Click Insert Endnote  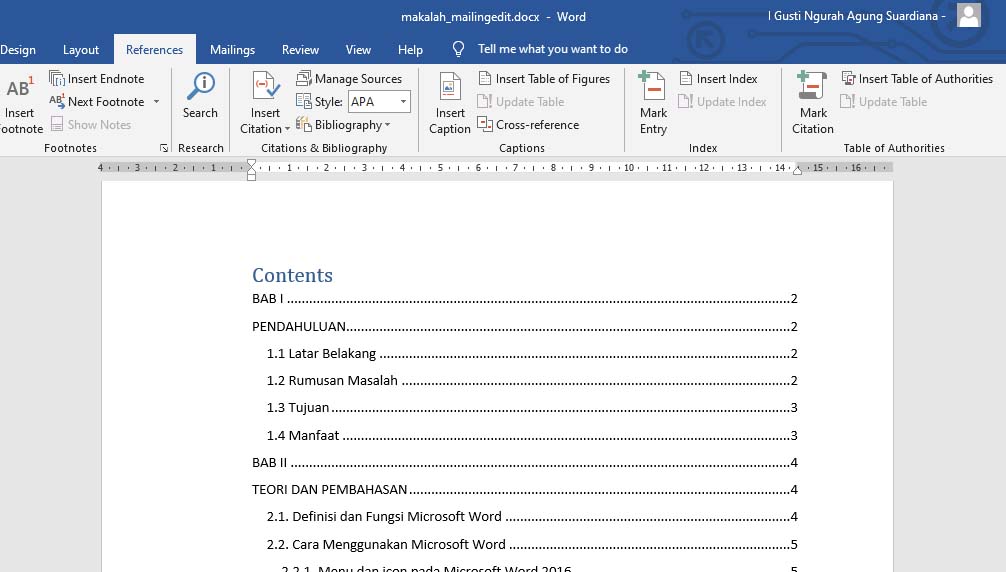point(97,79)
